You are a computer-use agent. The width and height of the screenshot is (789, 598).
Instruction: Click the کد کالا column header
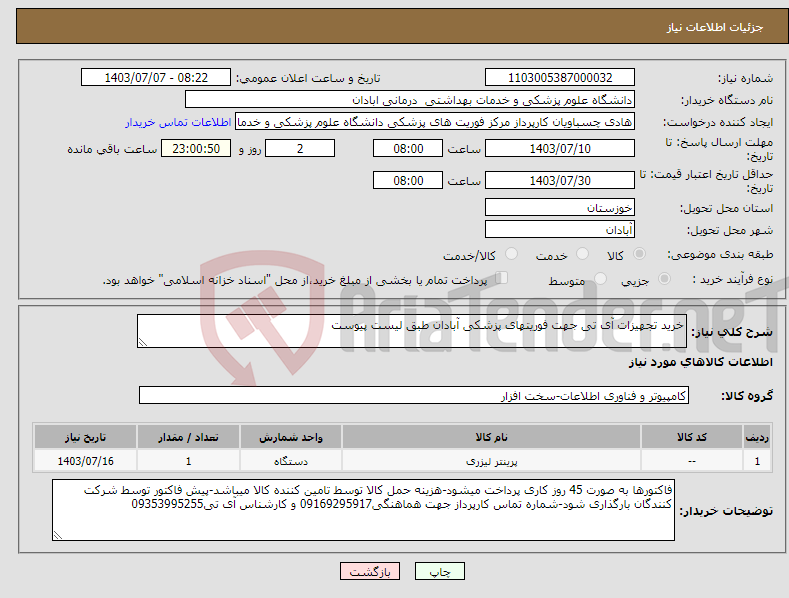(x=692, y=437)
